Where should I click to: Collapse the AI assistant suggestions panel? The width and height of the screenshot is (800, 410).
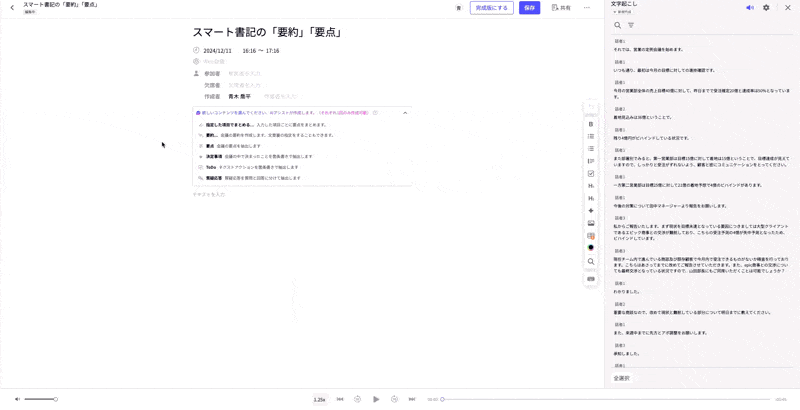click(405, 113)
